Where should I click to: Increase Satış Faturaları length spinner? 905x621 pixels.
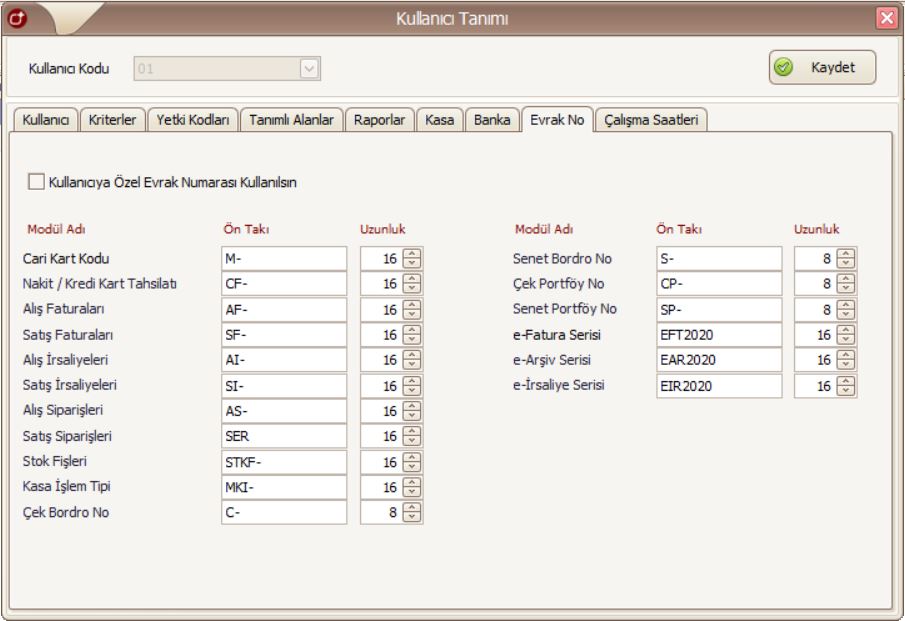[x=413, y=330]
